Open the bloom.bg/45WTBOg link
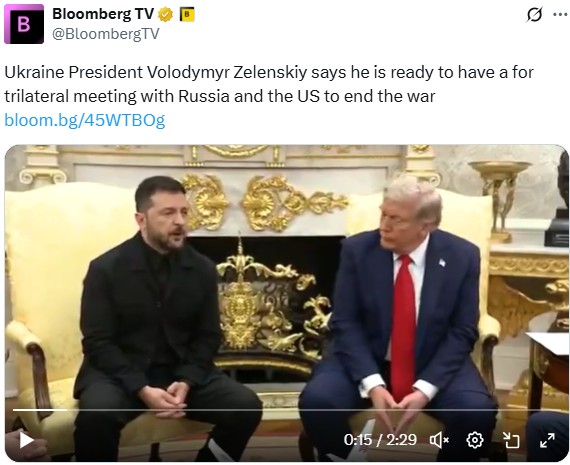570x465 pixels. (x=85, y=120)
